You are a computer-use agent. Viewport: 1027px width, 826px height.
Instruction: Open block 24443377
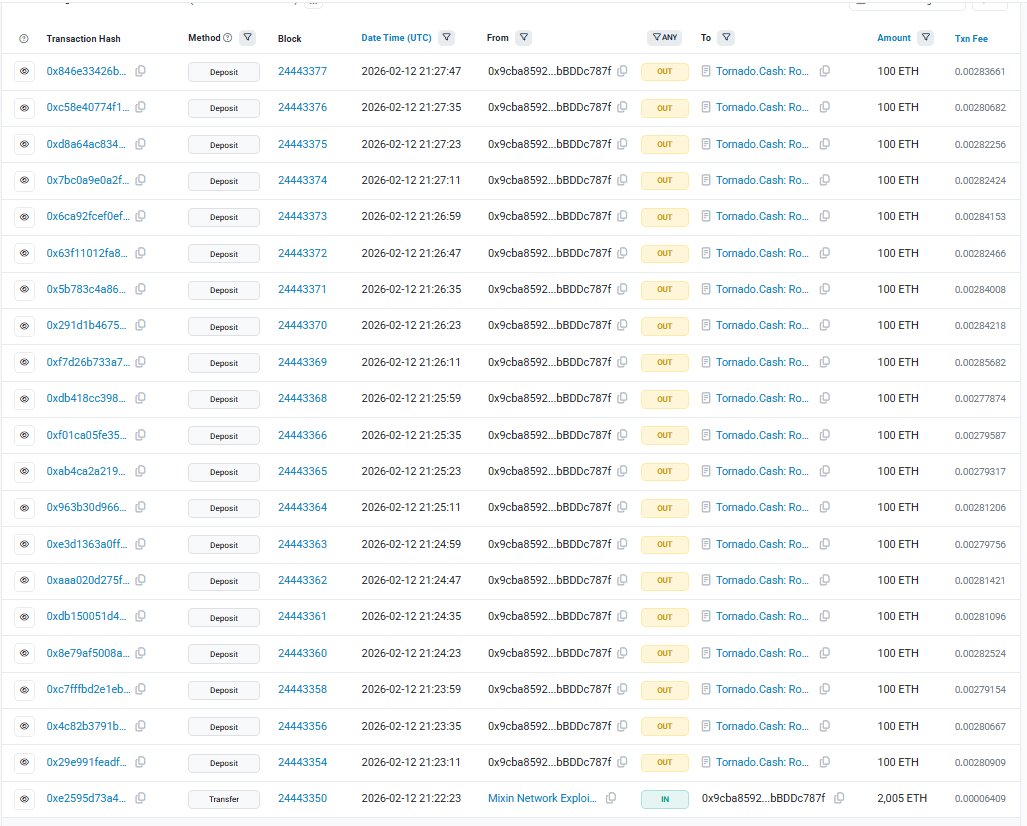[302, 71]
